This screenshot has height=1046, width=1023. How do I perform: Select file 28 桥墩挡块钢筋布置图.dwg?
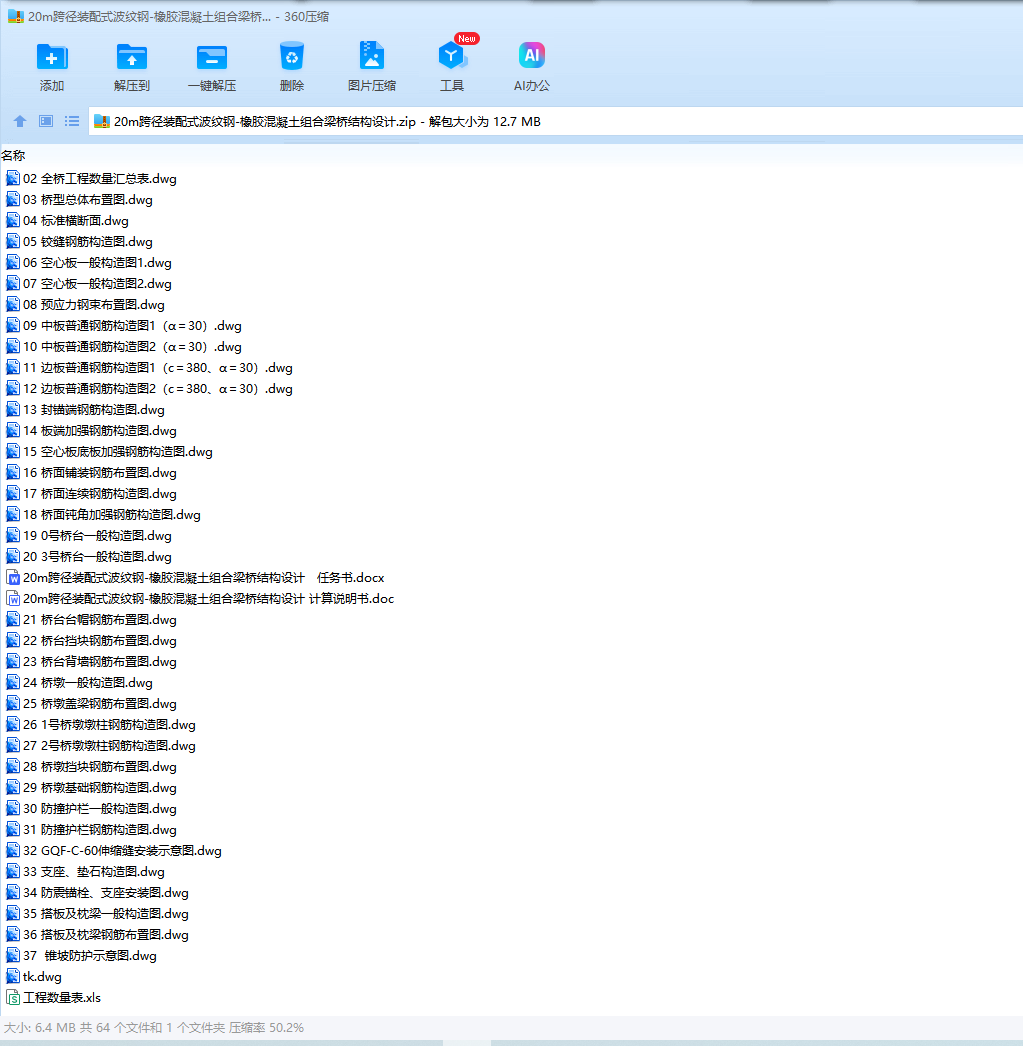point(91,767)
